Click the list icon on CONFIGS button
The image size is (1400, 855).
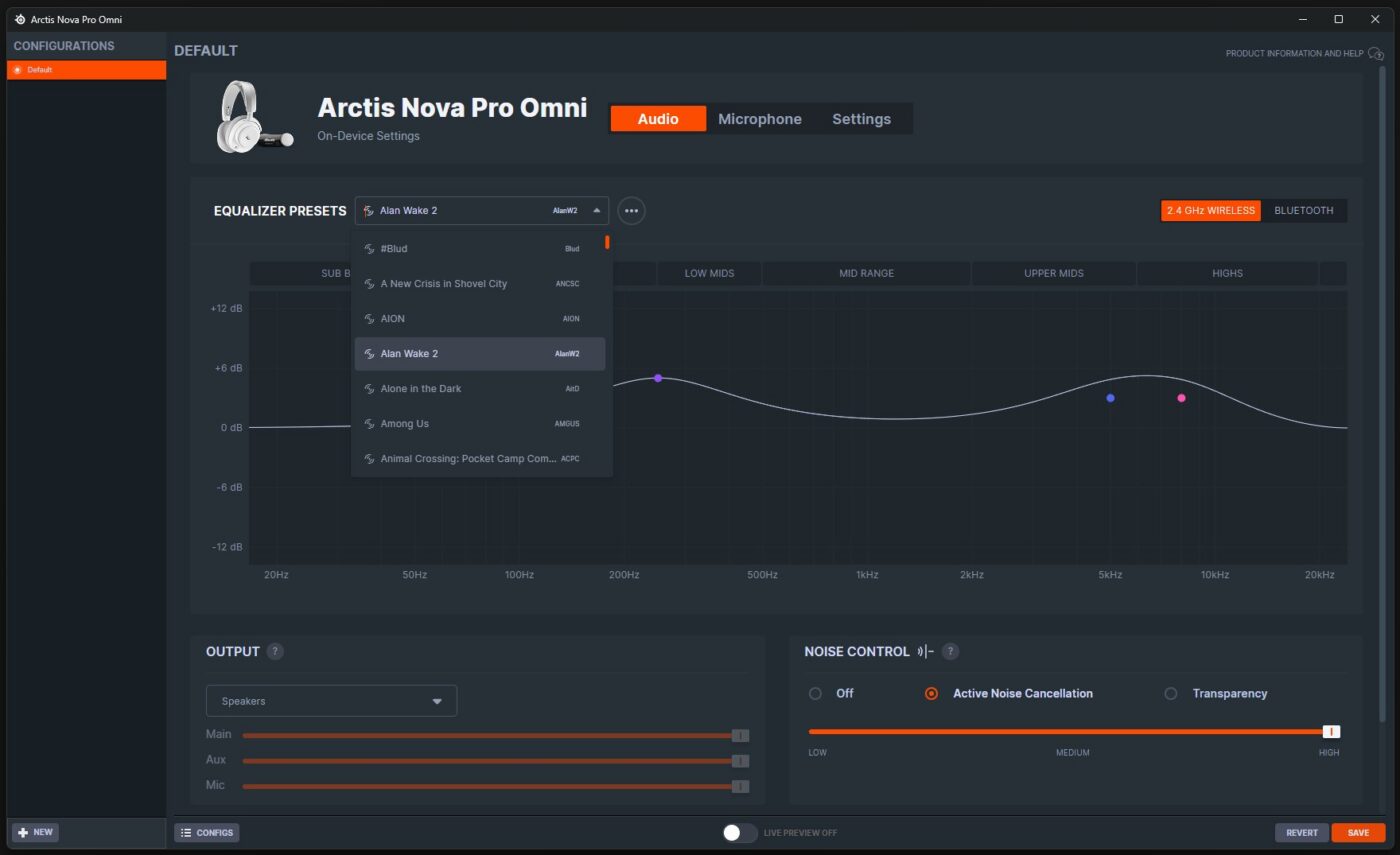pyautogui.click(x=186, y=832)
